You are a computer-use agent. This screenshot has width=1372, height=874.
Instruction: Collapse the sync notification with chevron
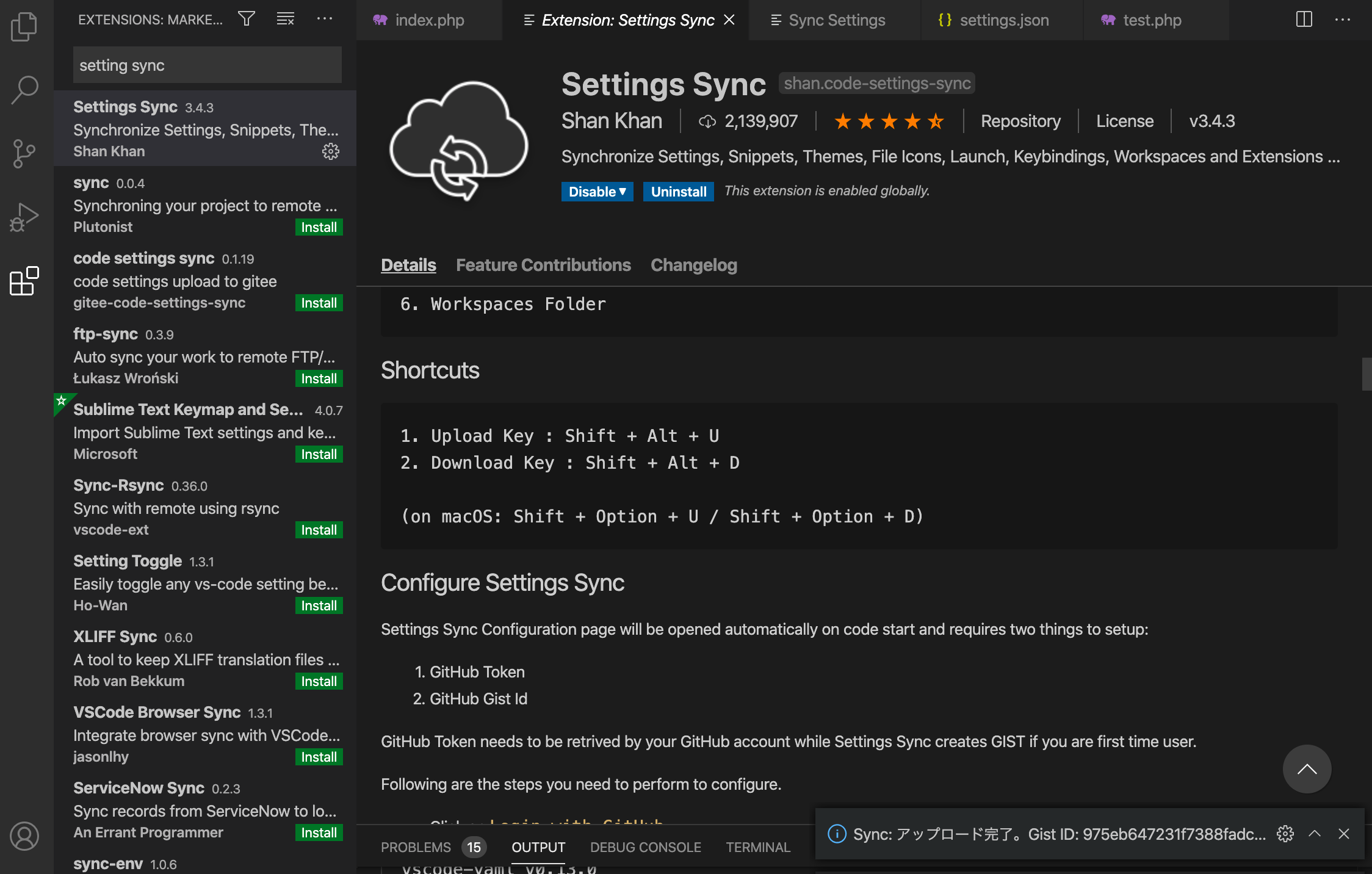click(x=1315, y=834)
